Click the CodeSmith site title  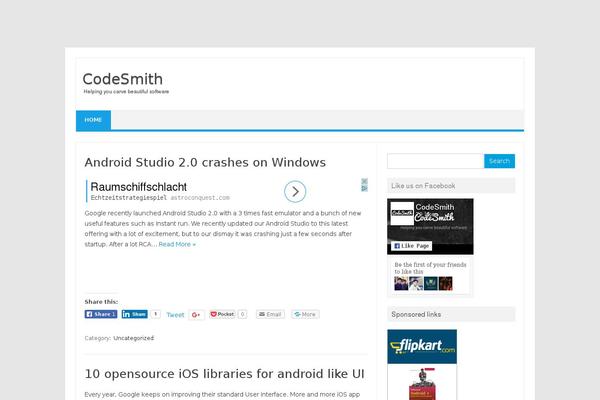pyautogui.click(x=122, y=79)
